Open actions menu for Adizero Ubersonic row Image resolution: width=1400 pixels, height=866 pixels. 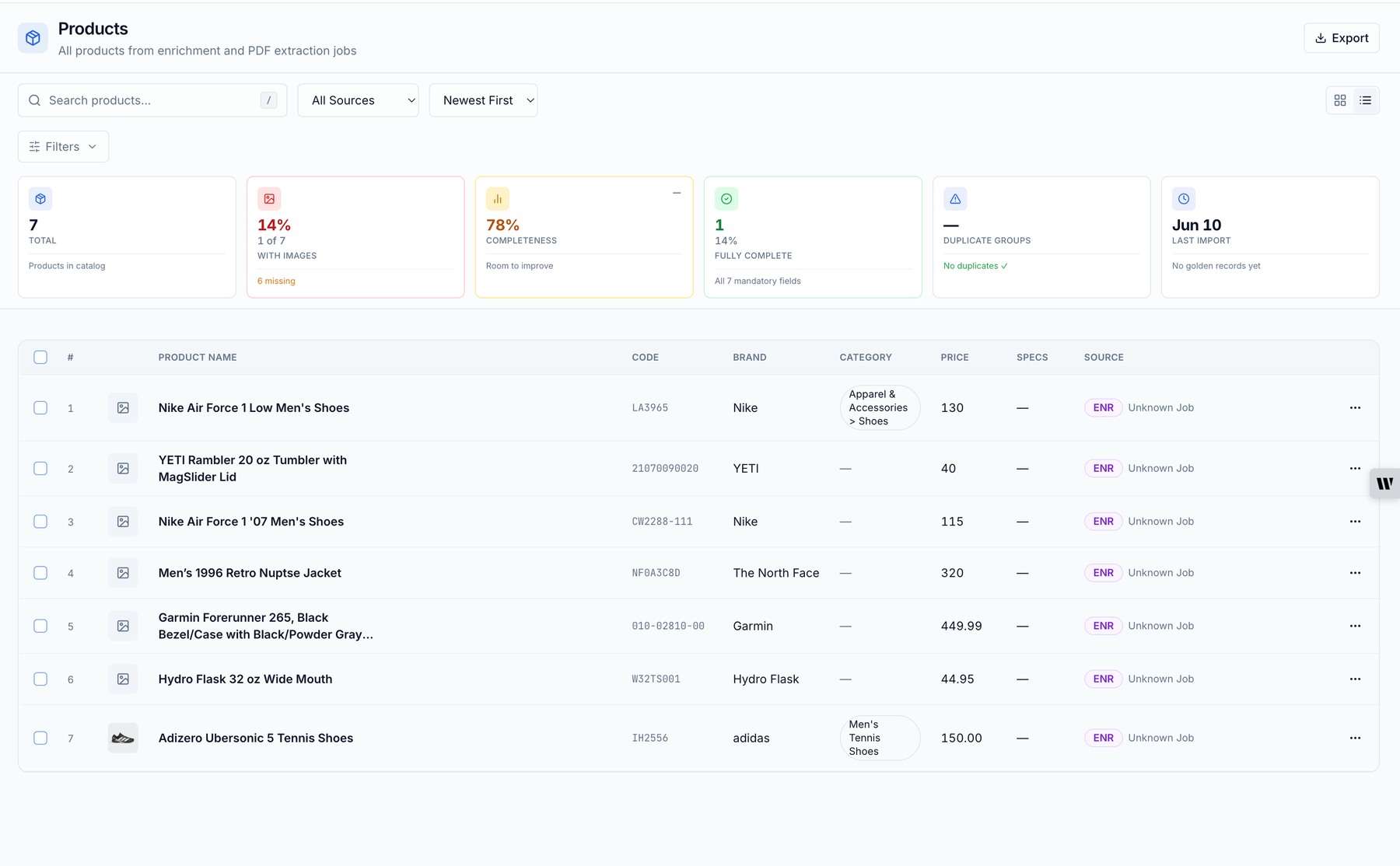click(x=1355, y=739)
